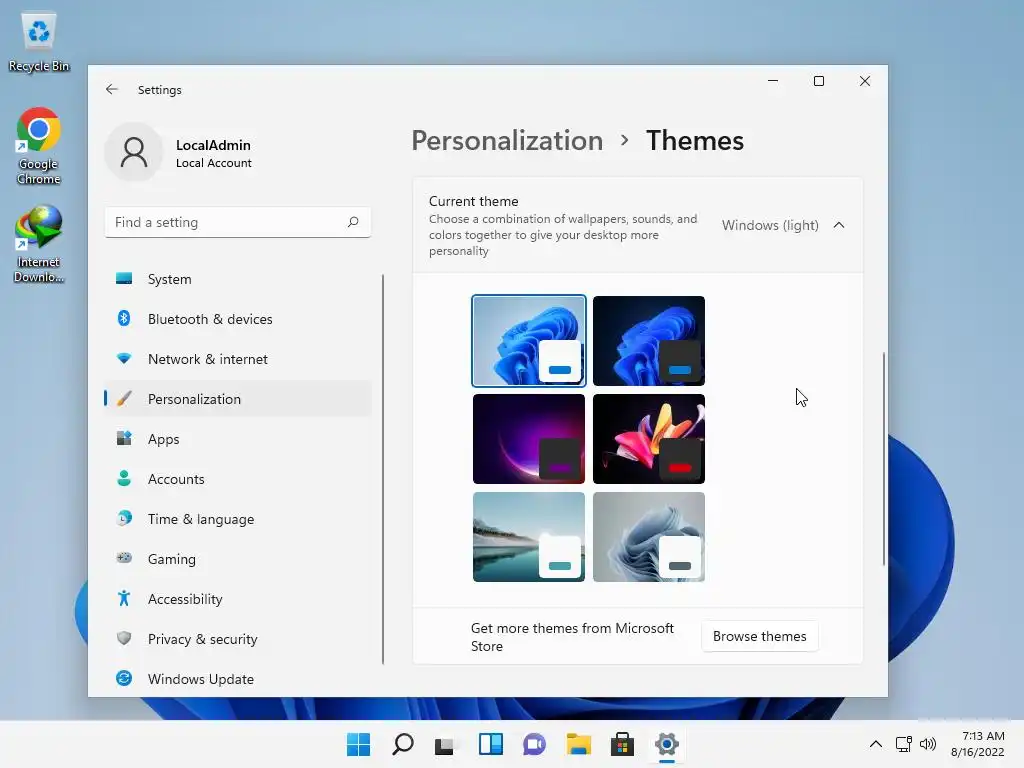Screen dimensions: 1024x768
Task: Select the gray Flow theme thumbnail
Action: tap(648, 537)
